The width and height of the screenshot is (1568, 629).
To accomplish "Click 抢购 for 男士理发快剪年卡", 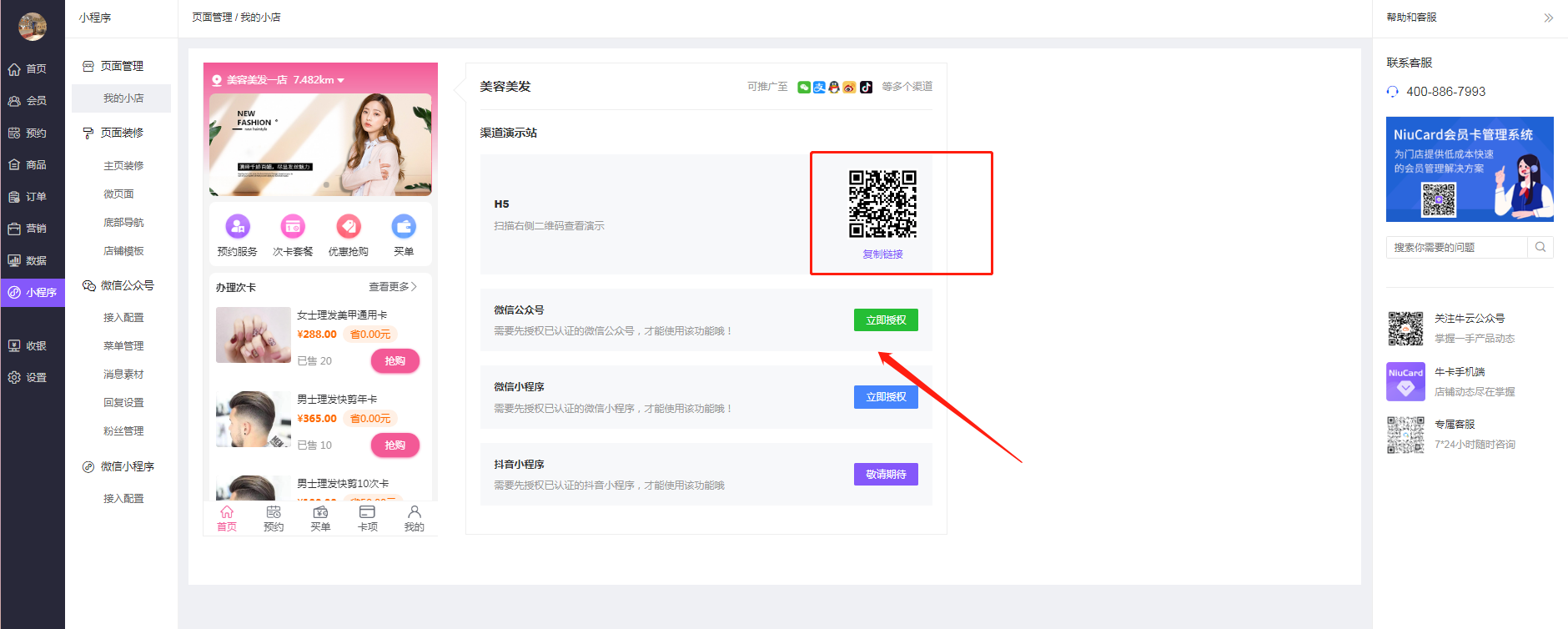I will point(395,445).
